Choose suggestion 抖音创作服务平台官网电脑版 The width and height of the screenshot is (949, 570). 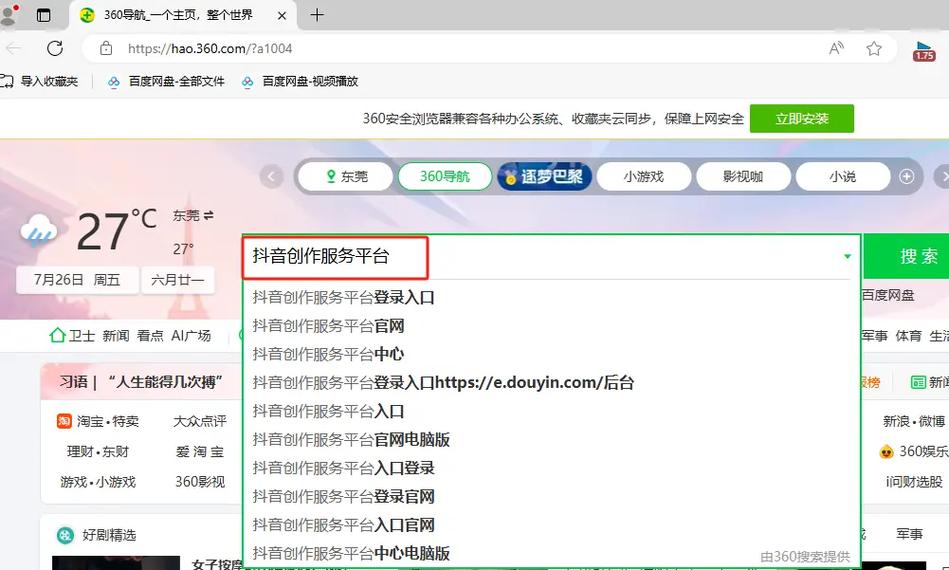pyautogui.click(x=551, y=440)
